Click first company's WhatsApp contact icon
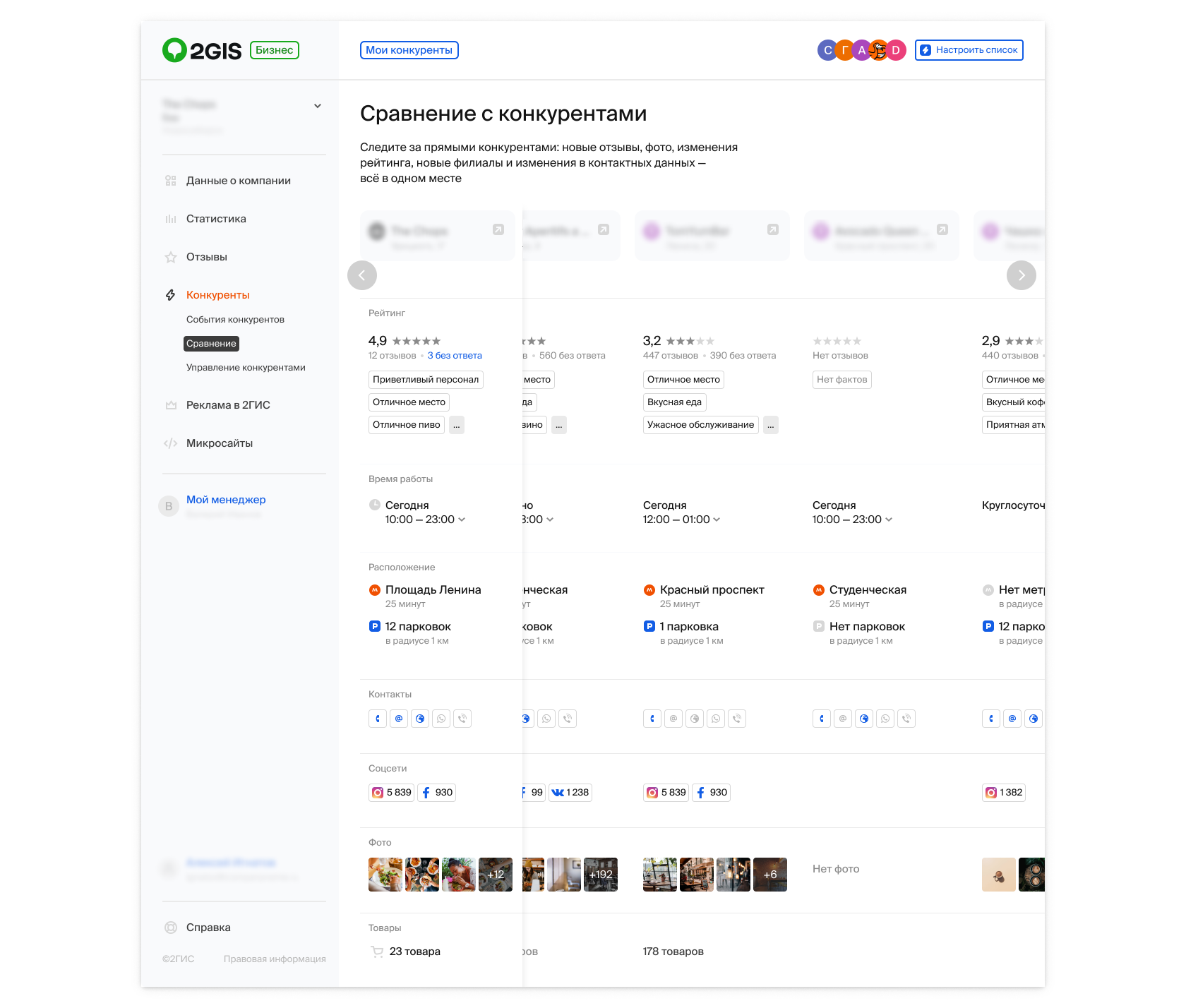1186x1008 pixels. tap(441, 719)
